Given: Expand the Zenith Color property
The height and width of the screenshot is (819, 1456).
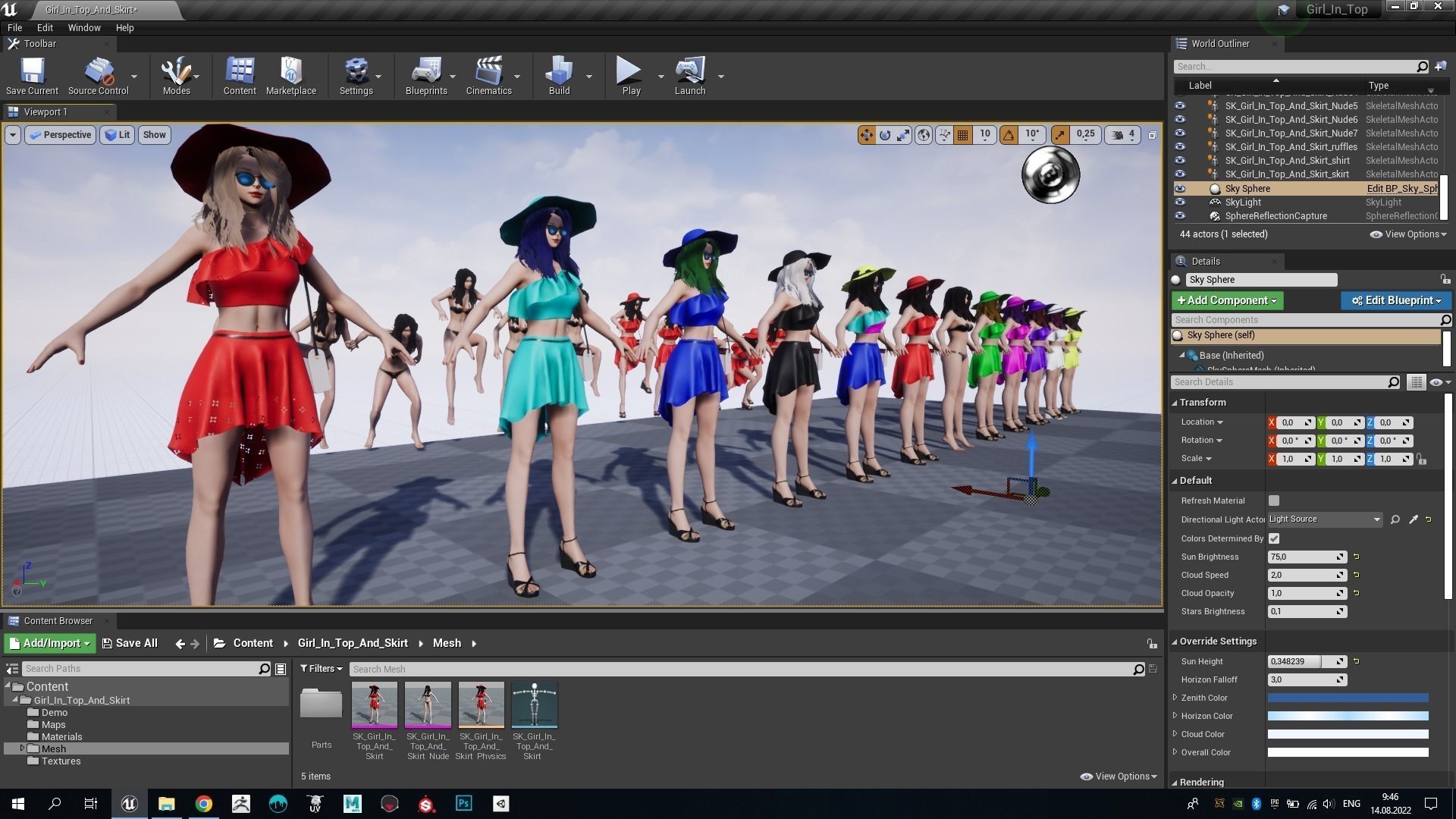Looking at the screenshot, I should point(1175,698).
